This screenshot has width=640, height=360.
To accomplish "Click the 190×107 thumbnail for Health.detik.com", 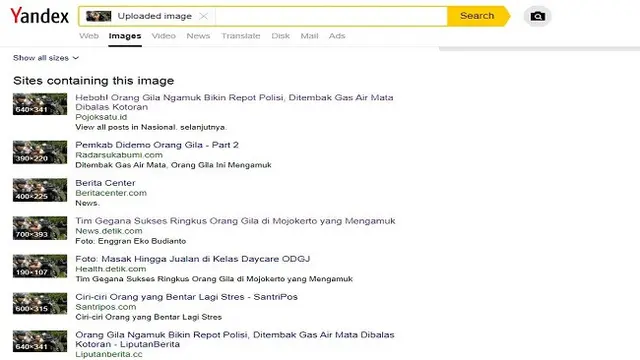I will [x=40, y=266].
